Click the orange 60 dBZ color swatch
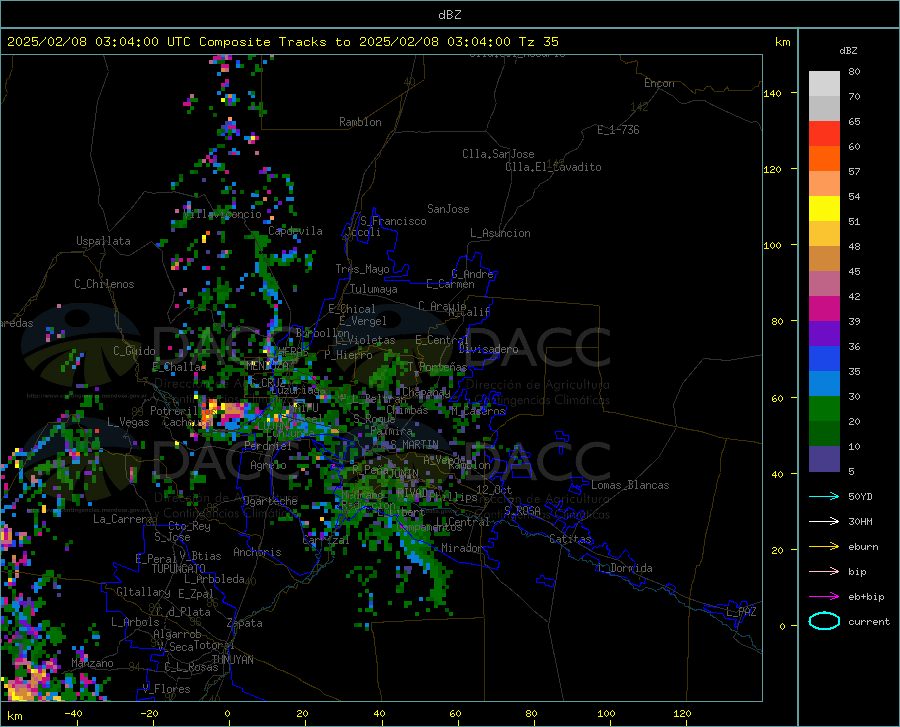 (824, 159)
